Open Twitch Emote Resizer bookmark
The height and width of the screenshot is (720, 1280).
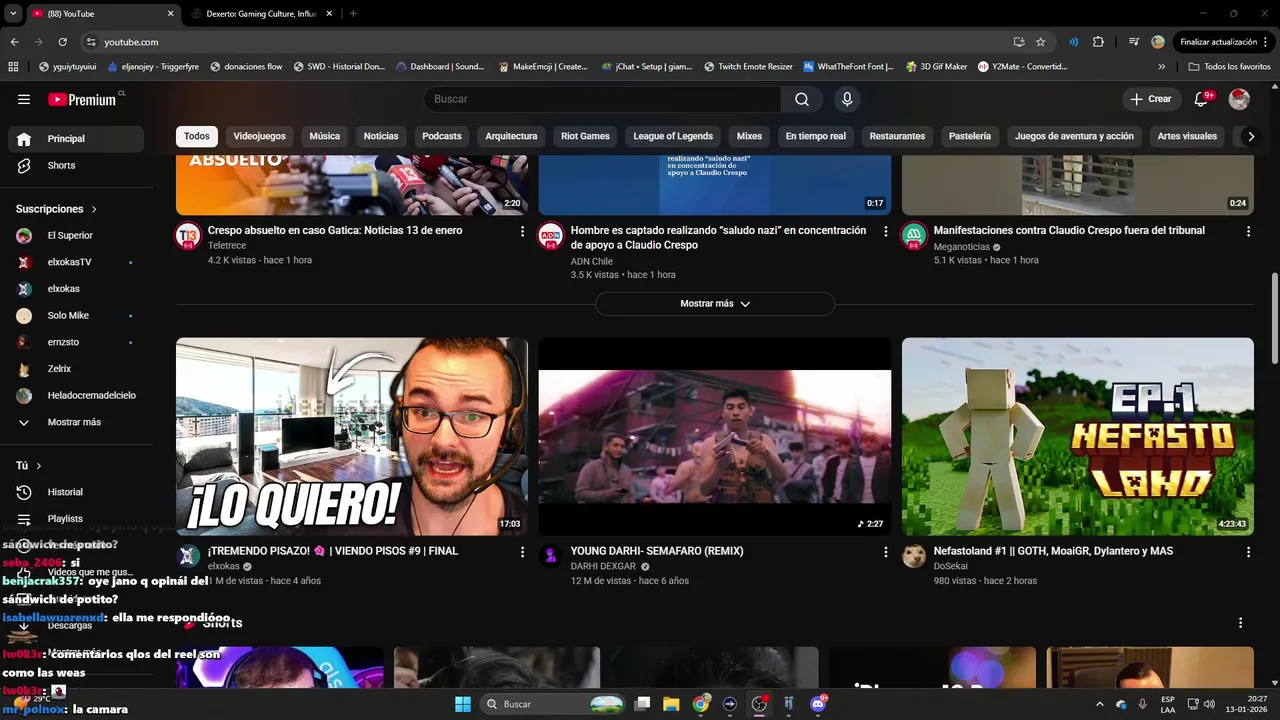(x=748, y=67)
